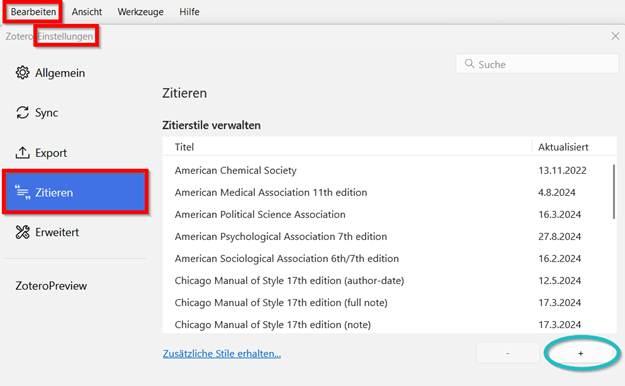This screenshot has width=625, height=386.
Task: Click the date 4.8.2024
Action: (557, 192)
